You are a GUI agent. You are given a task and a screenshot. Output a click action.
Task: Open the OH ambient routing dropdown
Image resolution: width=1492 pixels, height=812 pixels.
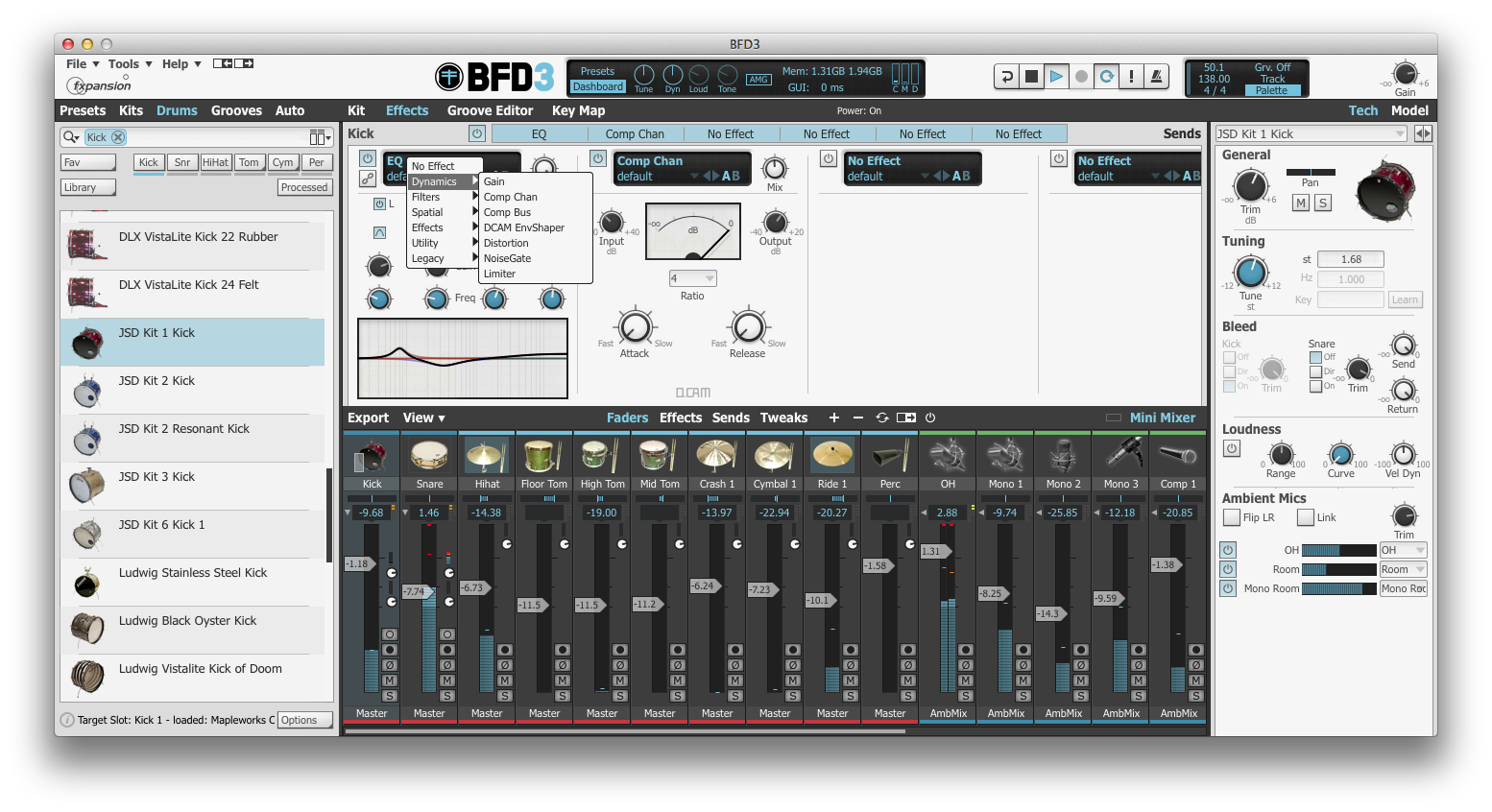pyautogui.click(x=1403, y=550)
